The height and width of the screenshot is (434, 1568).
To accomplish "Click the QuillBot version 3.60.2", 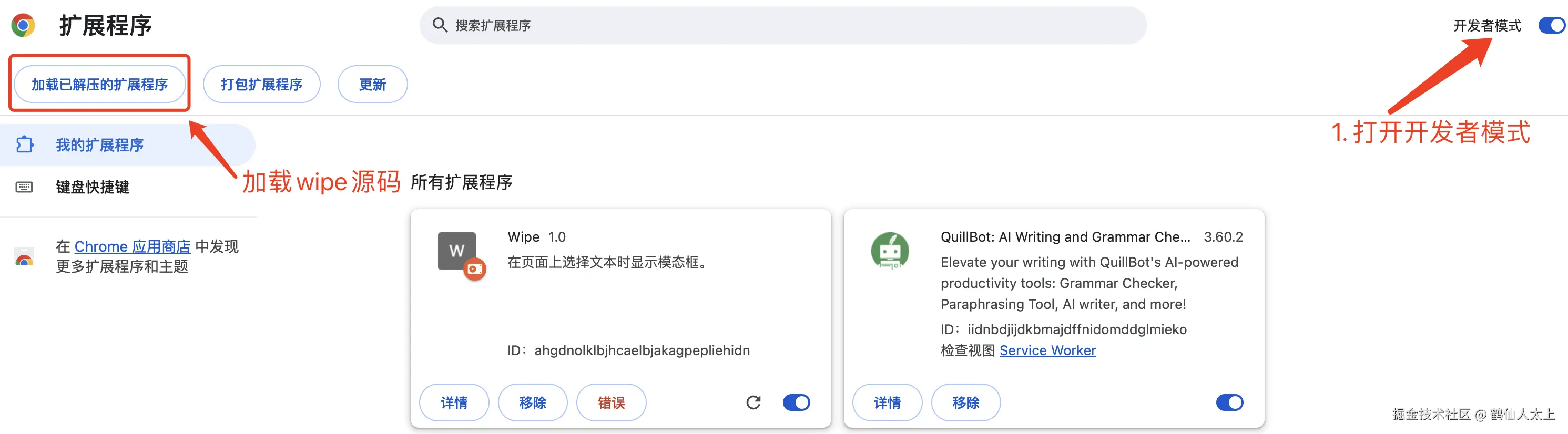I will point(1224,237).
